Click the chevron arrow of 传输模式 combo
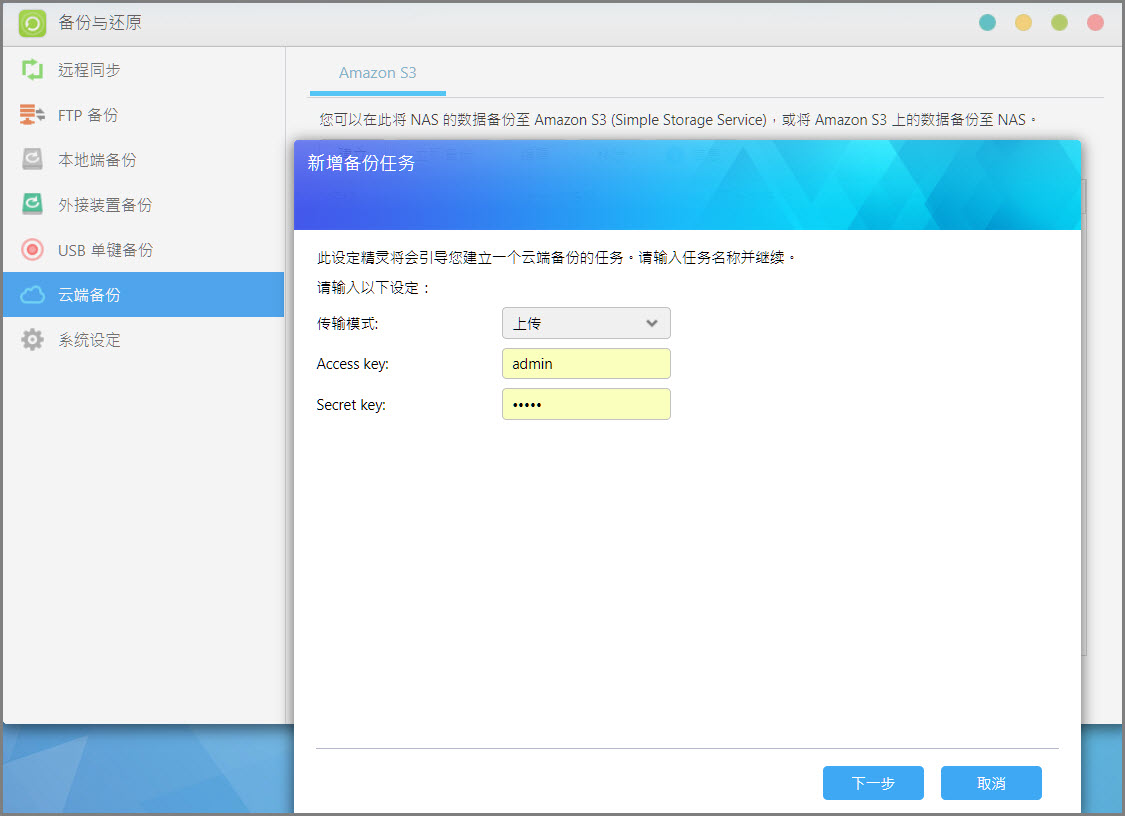This screenshot has width=1125, height=816. [x=651, y=323]
